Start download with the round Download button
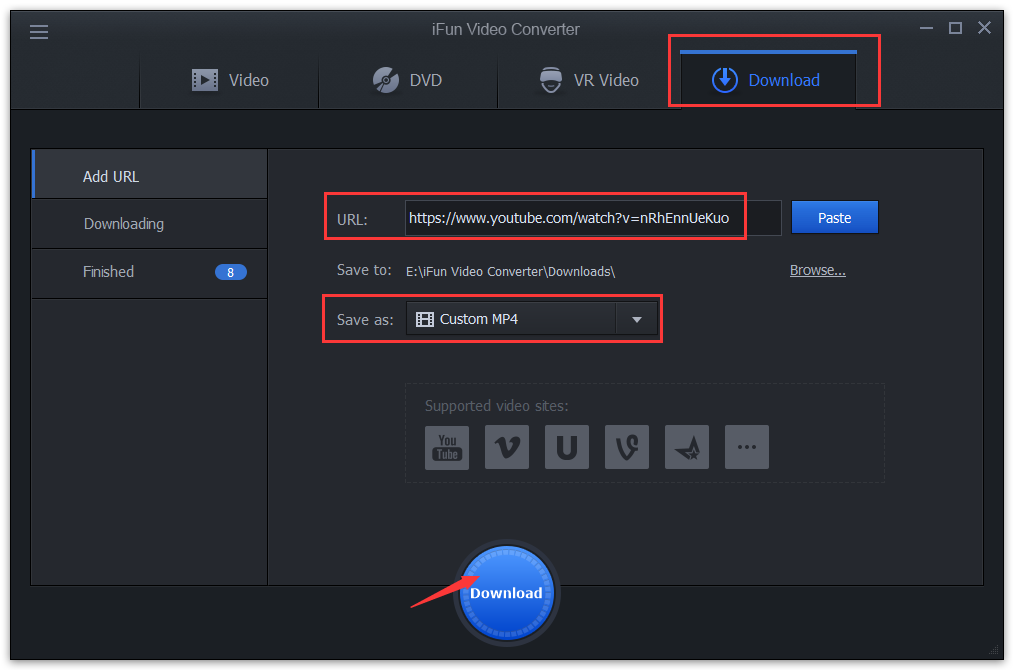This screenshot has height=670, width=1014. click(x=506, y=593)
